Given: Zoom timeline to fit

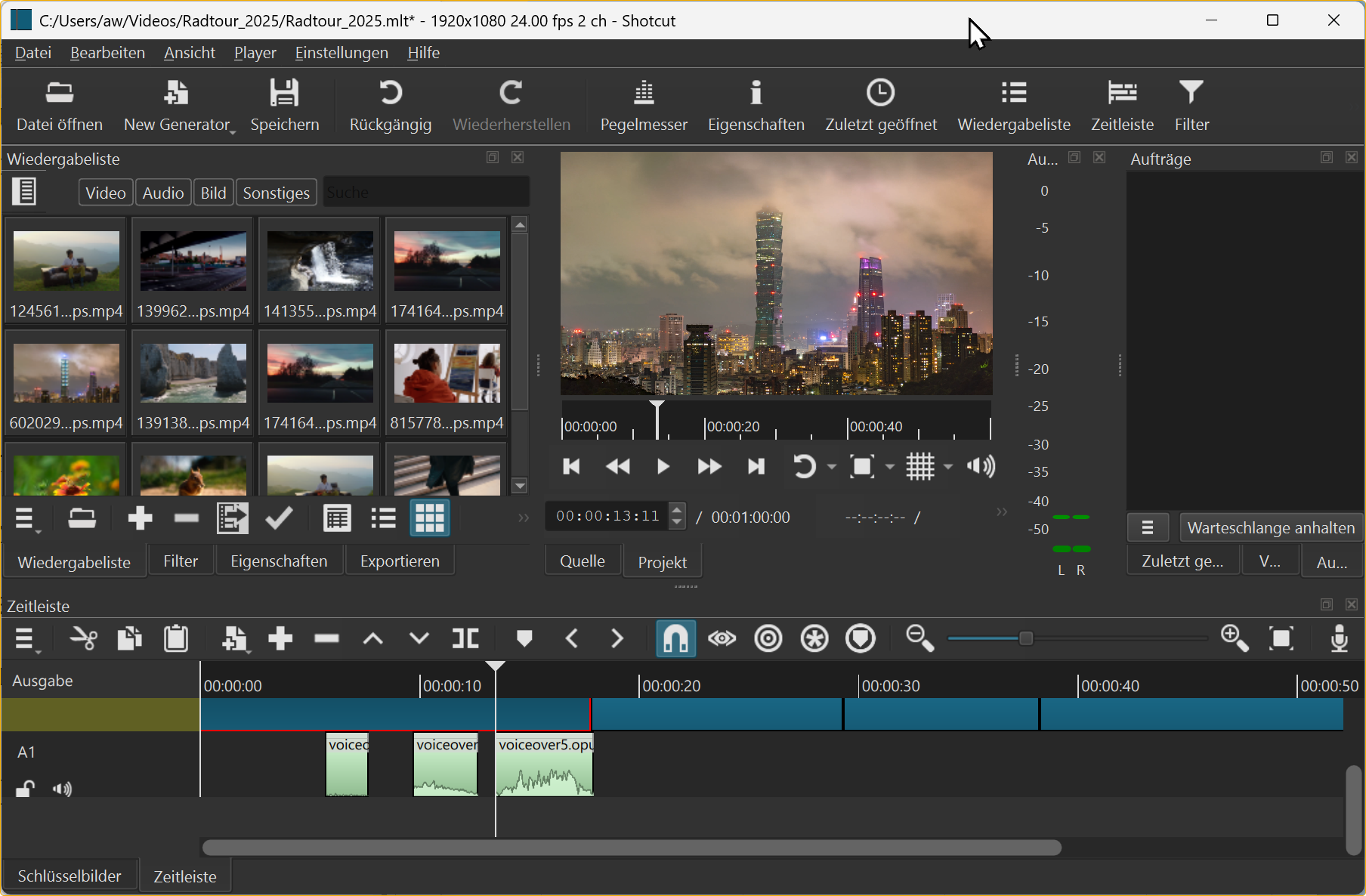Looking at the screenshot, I should pyautogui.click(x=1281, y=639).
